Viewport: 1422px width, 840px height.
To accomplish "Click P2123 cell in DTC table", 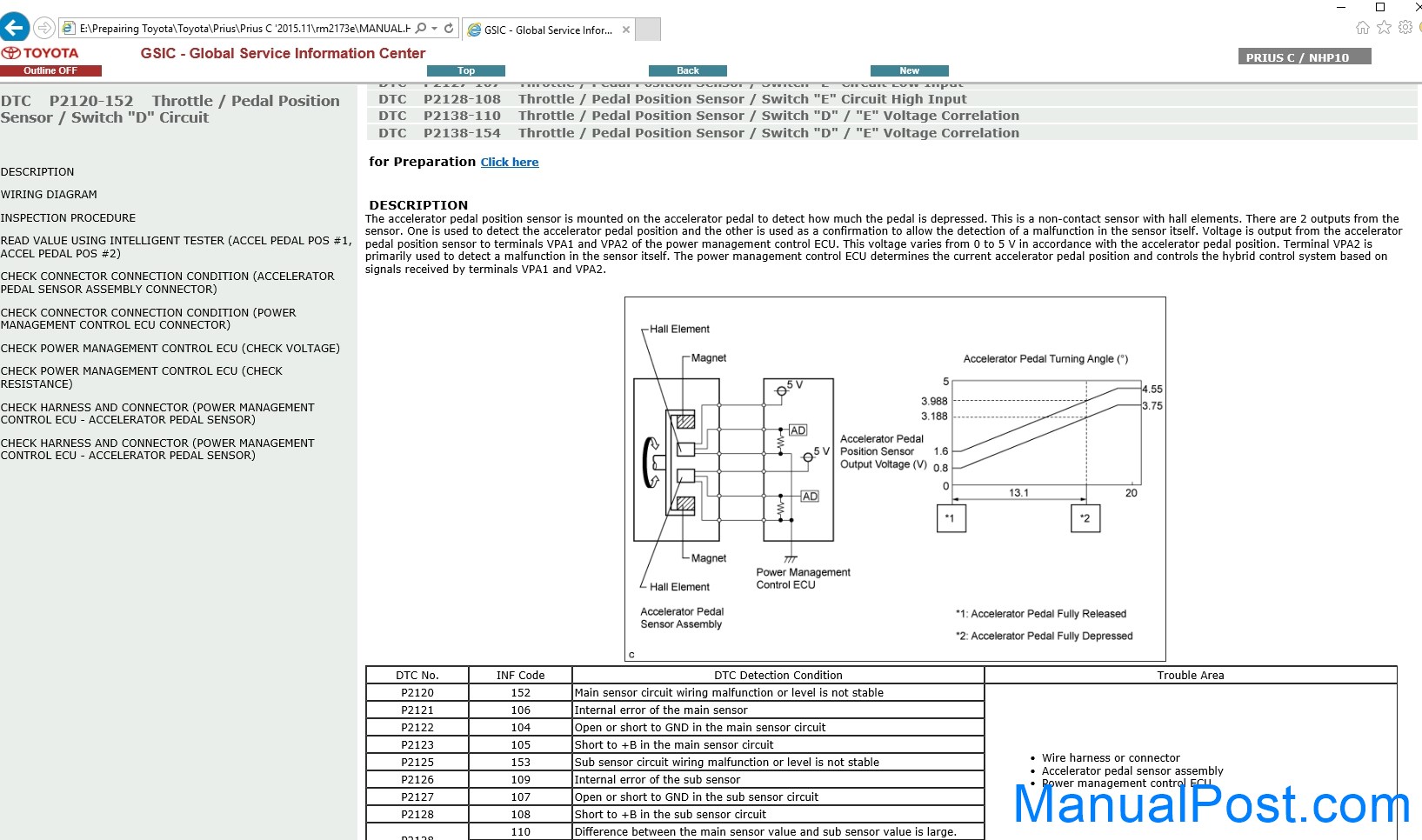I will tap(417, 745).
